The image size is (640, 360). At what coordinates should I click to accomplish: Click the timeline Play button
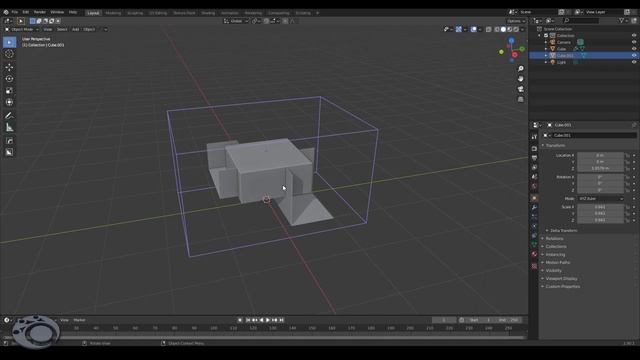(x=268, y=320)
